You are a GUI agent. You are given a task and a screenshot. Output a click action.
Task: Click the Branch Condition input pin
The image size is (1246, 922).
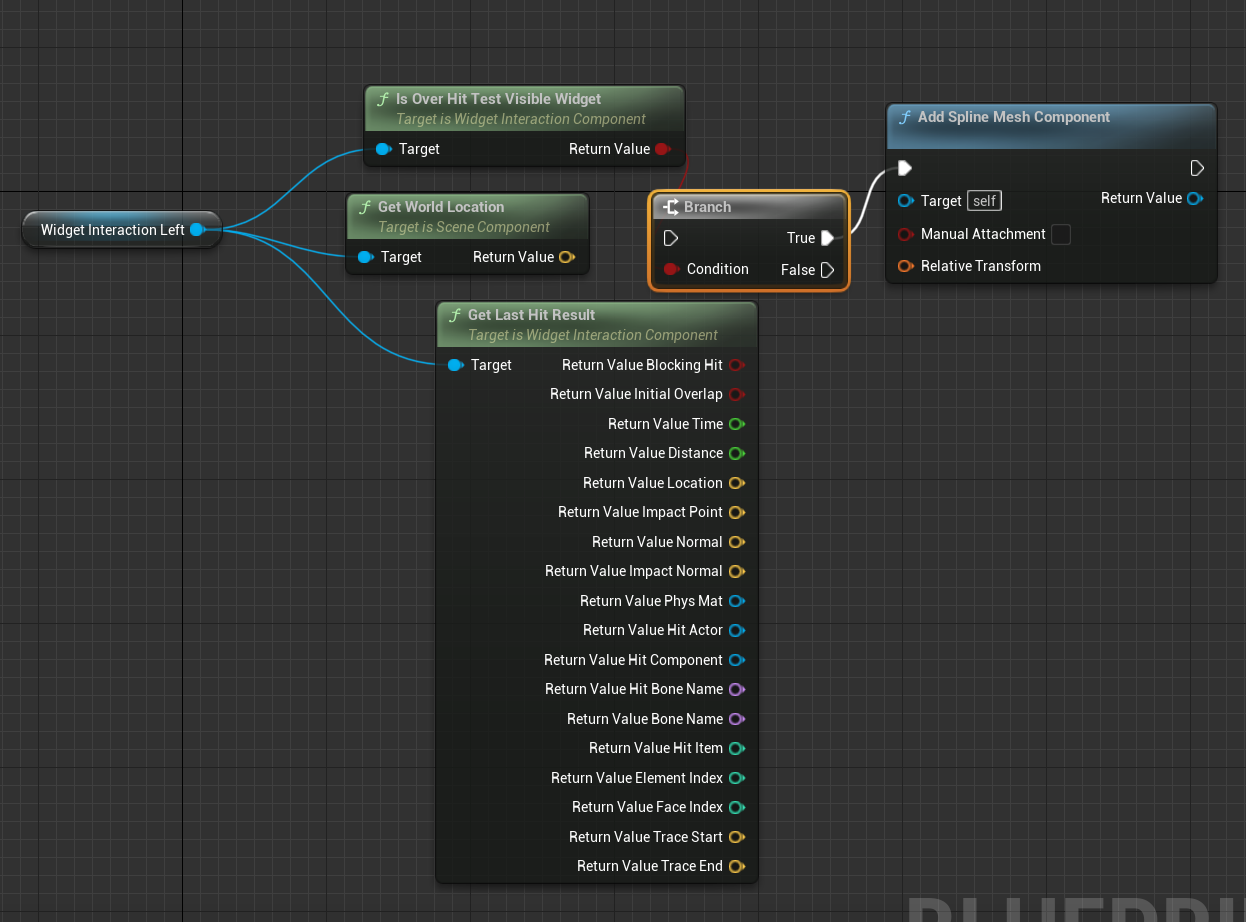point(671,270)
